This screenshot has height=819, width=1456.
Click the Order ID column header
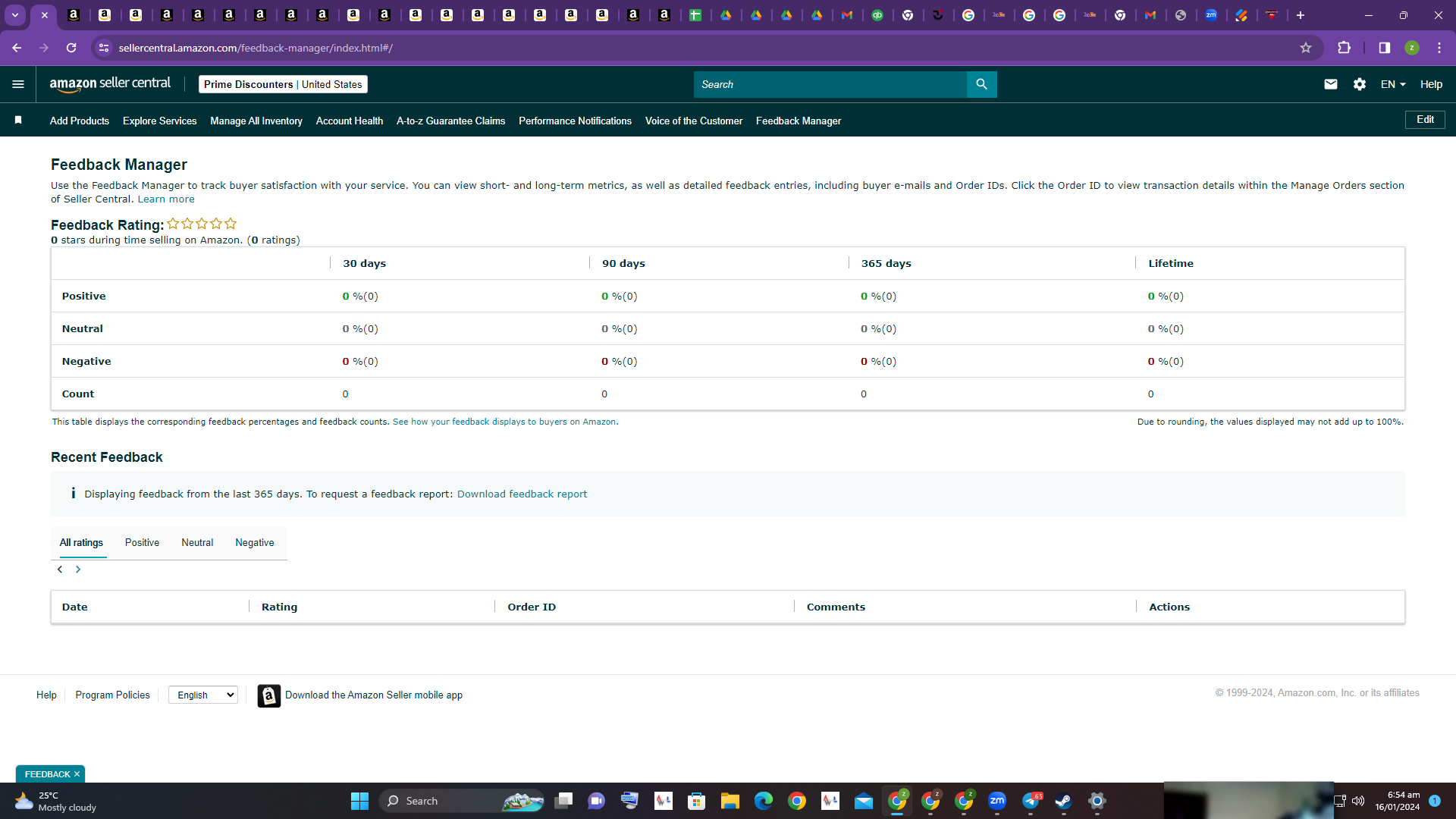(532, 607)
